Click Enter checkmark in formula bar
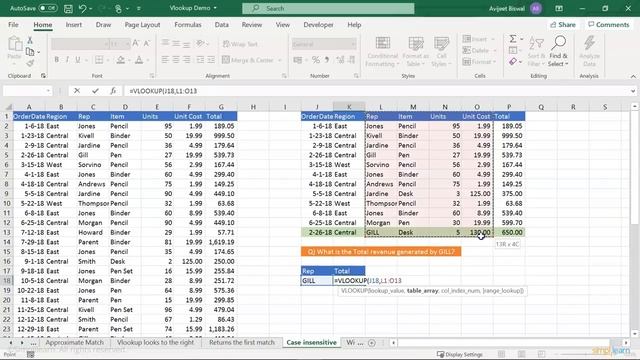The height and width of the screenshot is (360, 640). tap(95, 91)
